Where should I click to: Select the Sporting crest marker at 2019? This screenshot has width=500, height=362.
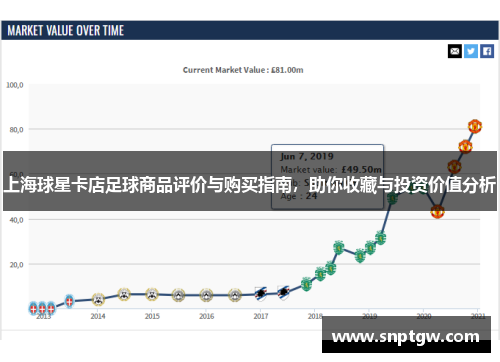click(370, 248)
